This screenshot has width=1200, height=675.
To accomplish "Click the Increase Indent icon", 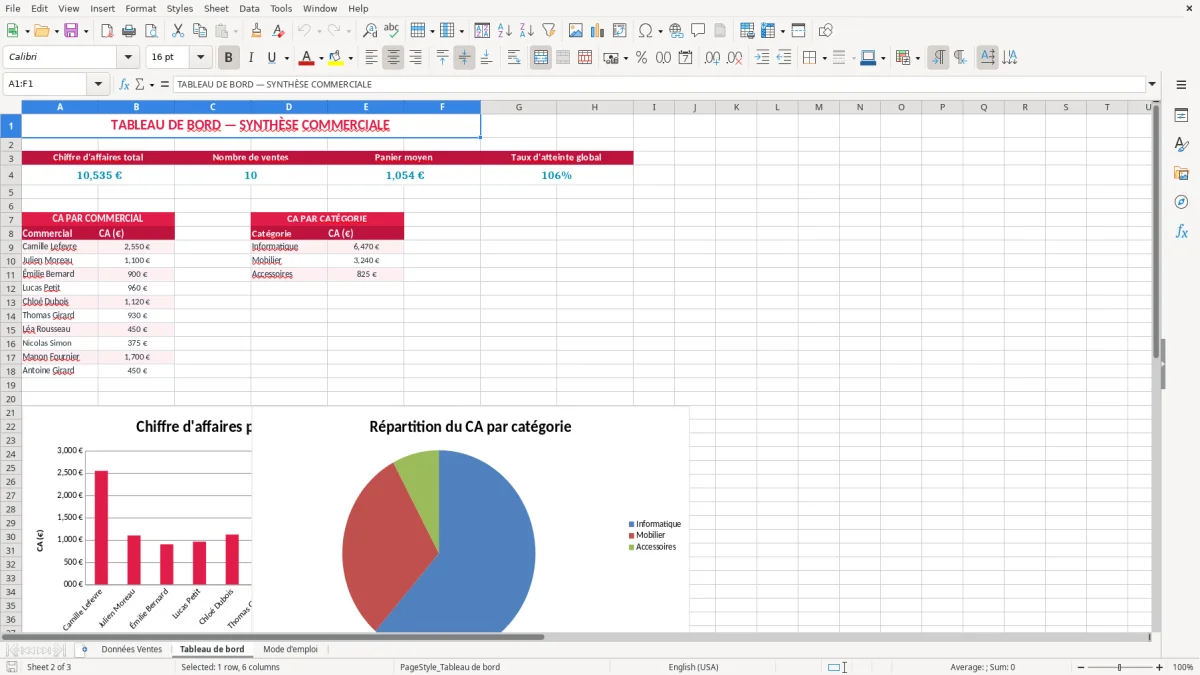I will pos(762,58).
